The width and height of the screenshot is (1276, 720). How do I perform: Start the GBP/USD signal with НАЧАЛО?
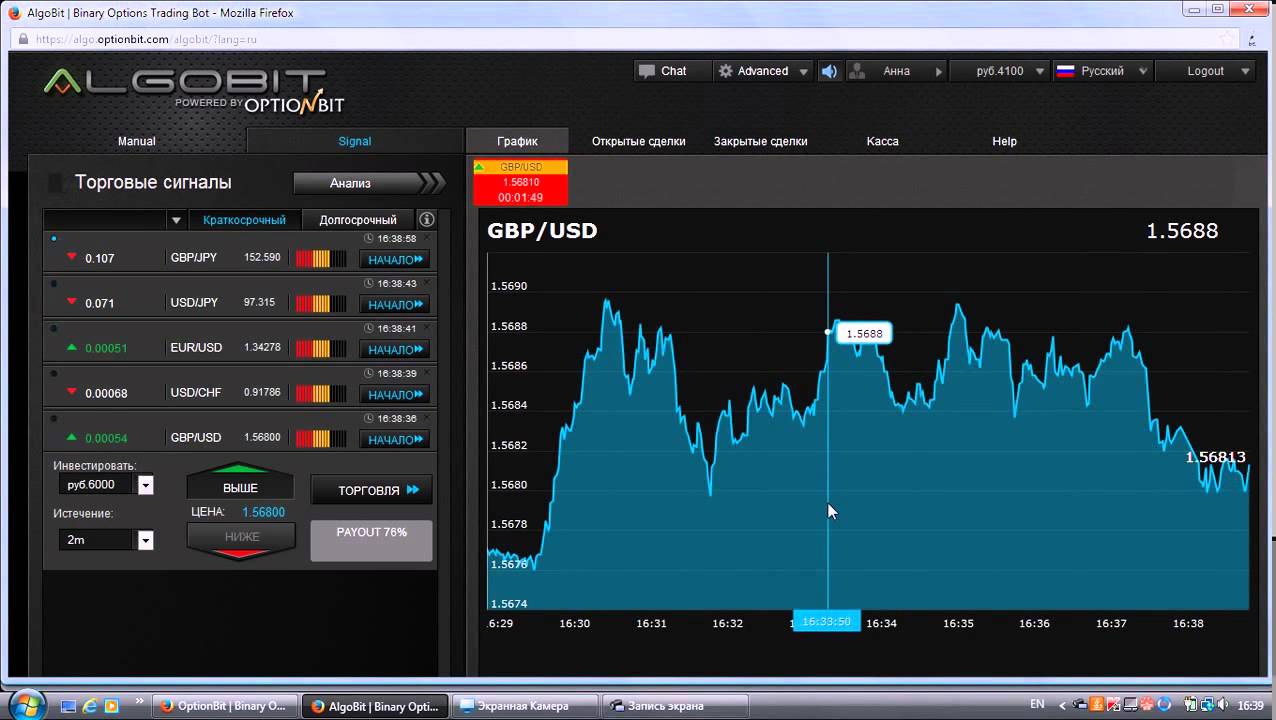point(394,440)
